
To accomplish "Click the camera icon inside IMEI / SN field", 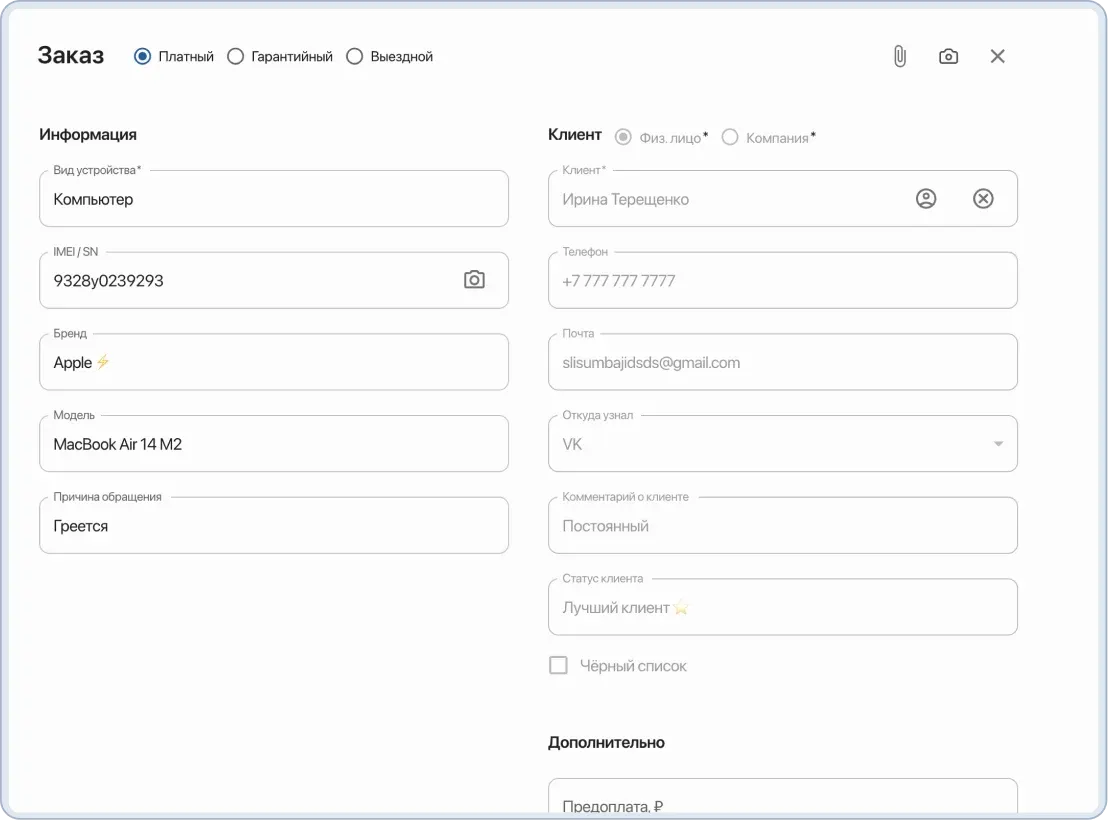I will (475, 280).
